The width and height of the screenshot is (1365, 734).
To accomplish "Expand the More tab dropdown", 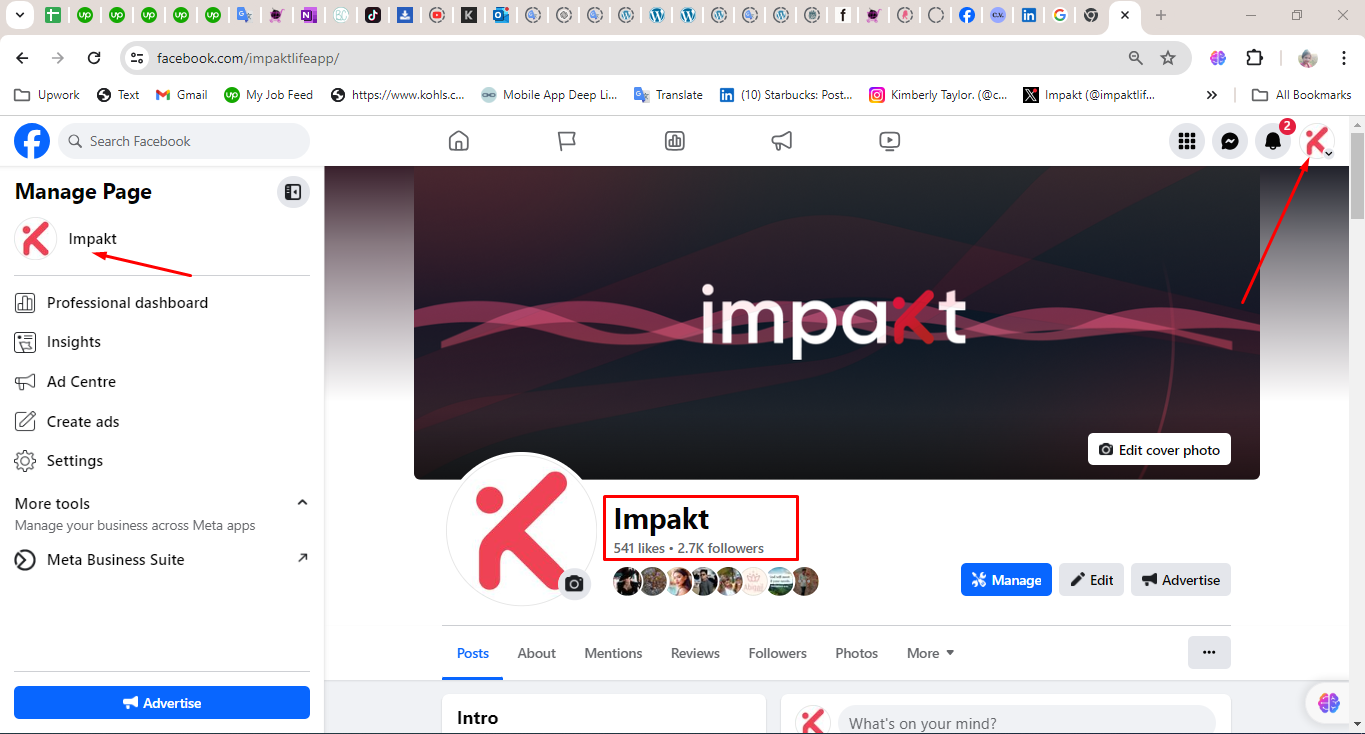I will click(x=930, y=653).
